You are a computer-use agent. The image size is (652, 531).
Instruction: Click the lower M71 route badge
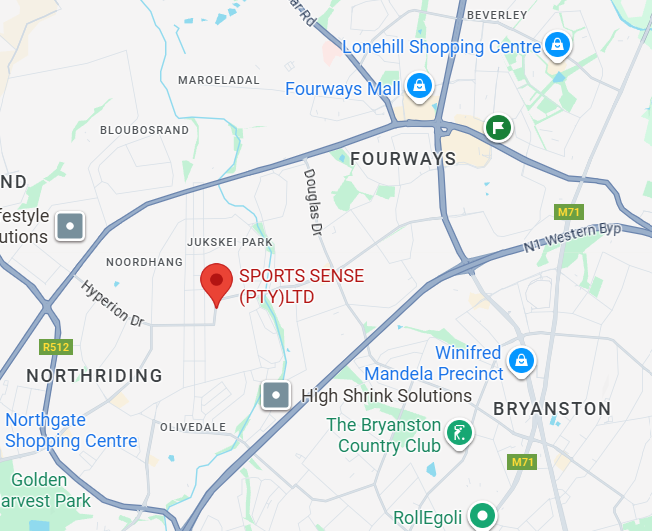(x=522, y=462)
